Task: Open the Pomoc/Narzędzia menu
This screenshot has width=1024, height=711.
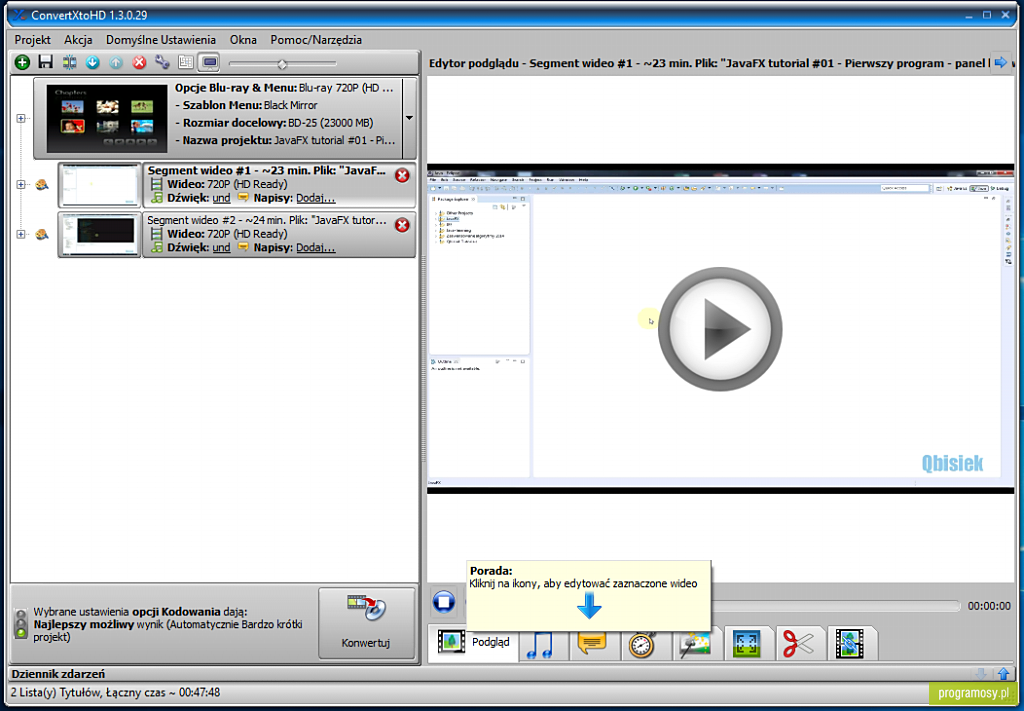Action: [316, 40]
